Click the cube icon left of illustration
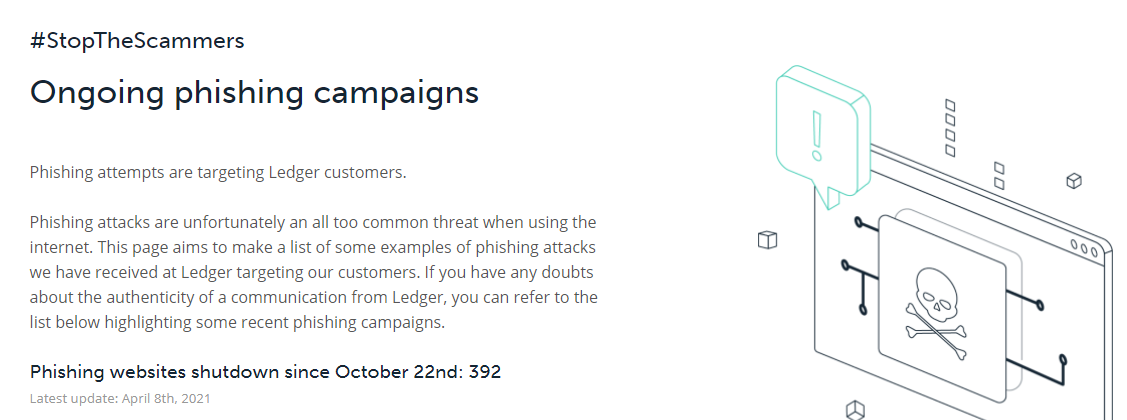Screen dimensions: 1127x420 point(768,239)
